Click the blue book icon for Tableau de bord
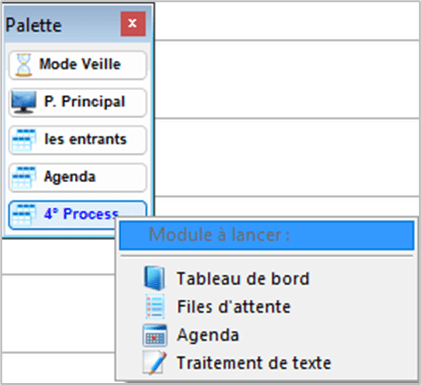Viewport: 421px width, 385px height. [154, 278]
